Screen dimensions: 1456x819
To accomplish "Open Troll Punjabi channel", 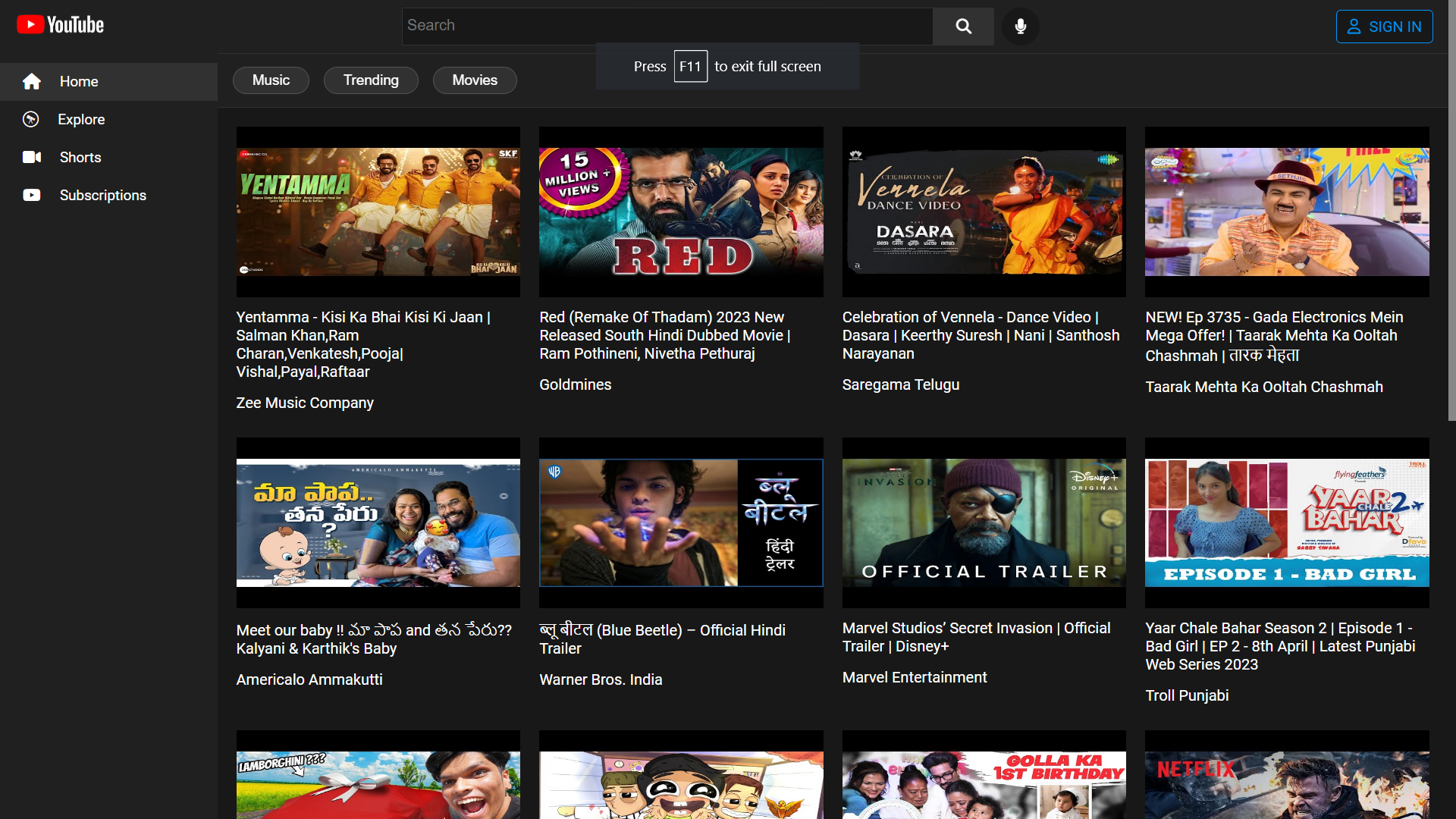I will (x=1187, y=695).
